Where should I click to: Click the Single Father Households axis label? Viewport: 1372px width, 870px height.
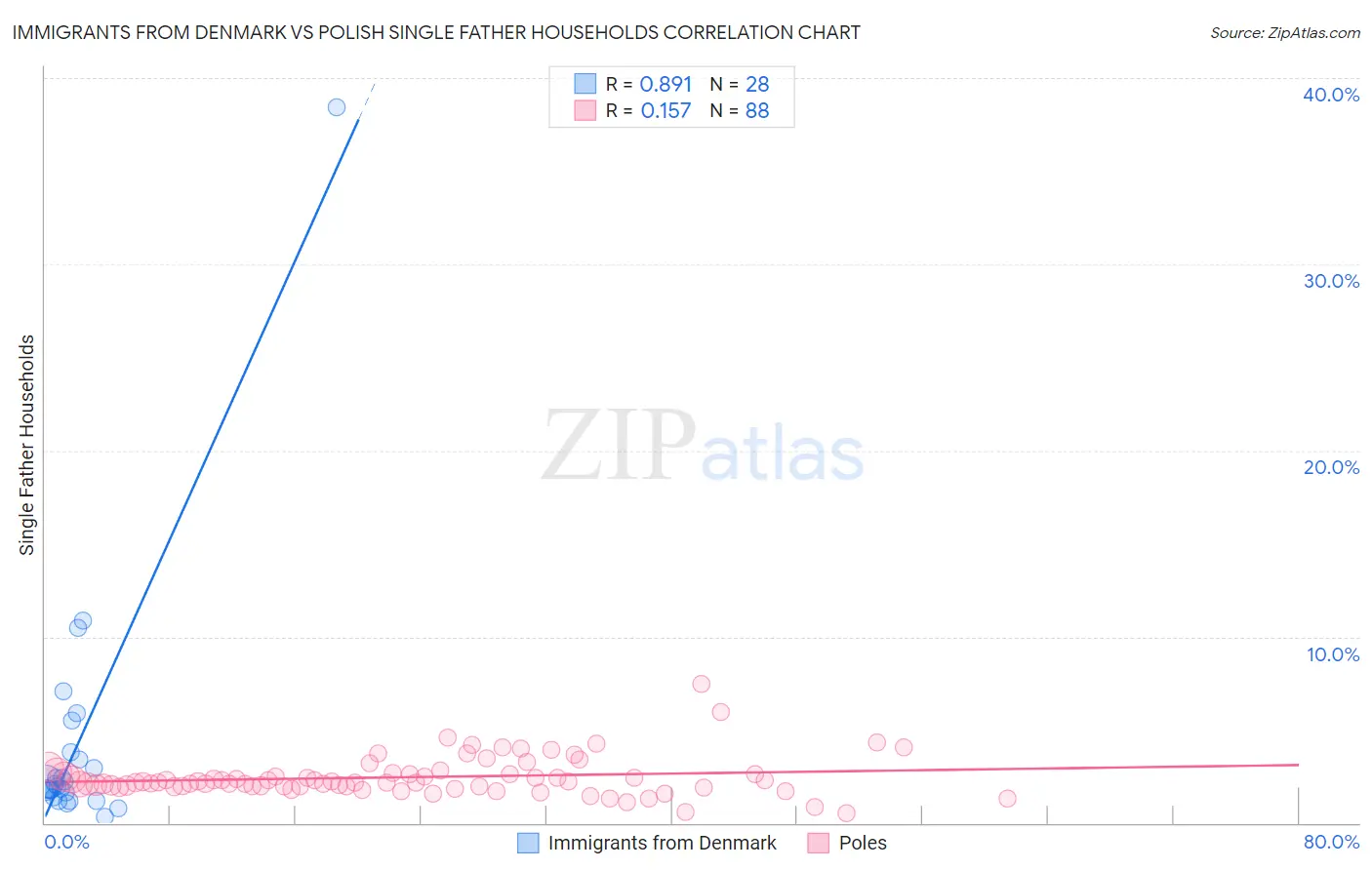[x=26, y=445]
